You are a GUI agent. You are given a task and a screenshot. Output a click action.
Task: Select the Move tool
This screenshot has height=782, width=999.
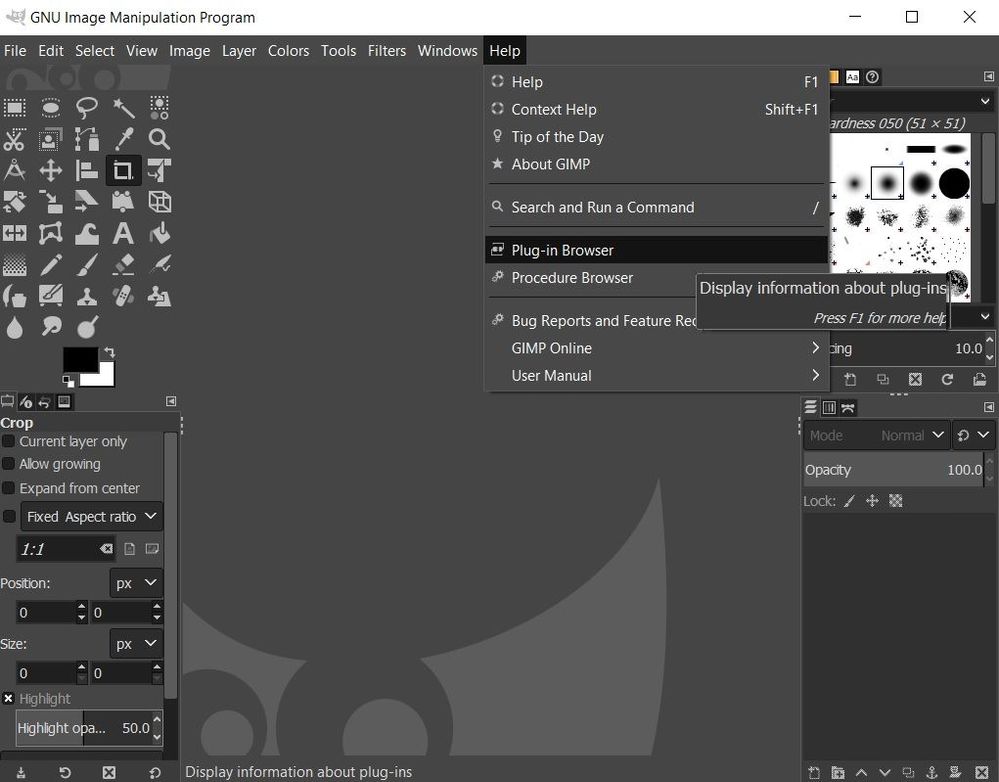[x=51, y=170]
